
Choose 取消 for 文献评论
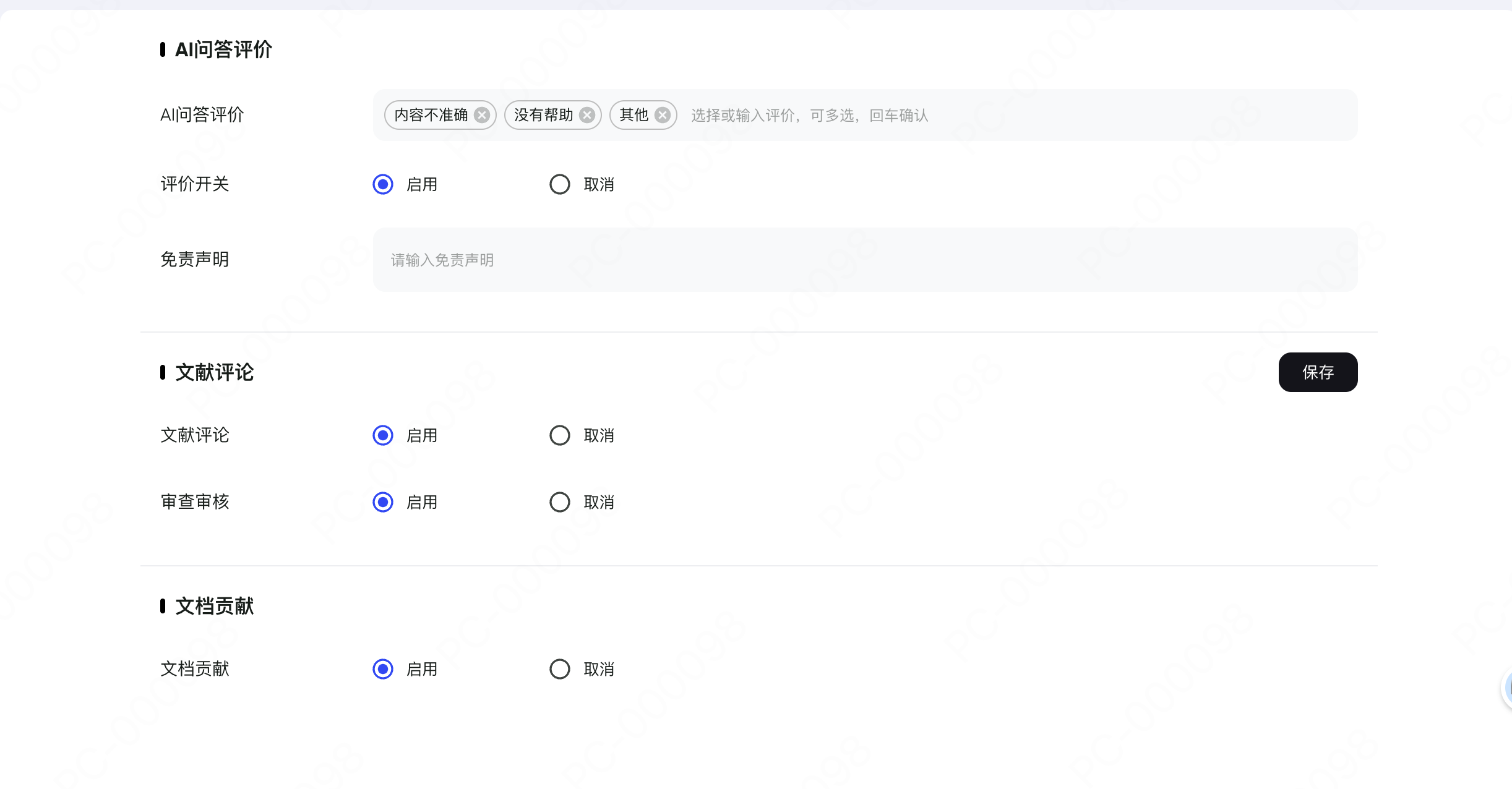point(560,435)
